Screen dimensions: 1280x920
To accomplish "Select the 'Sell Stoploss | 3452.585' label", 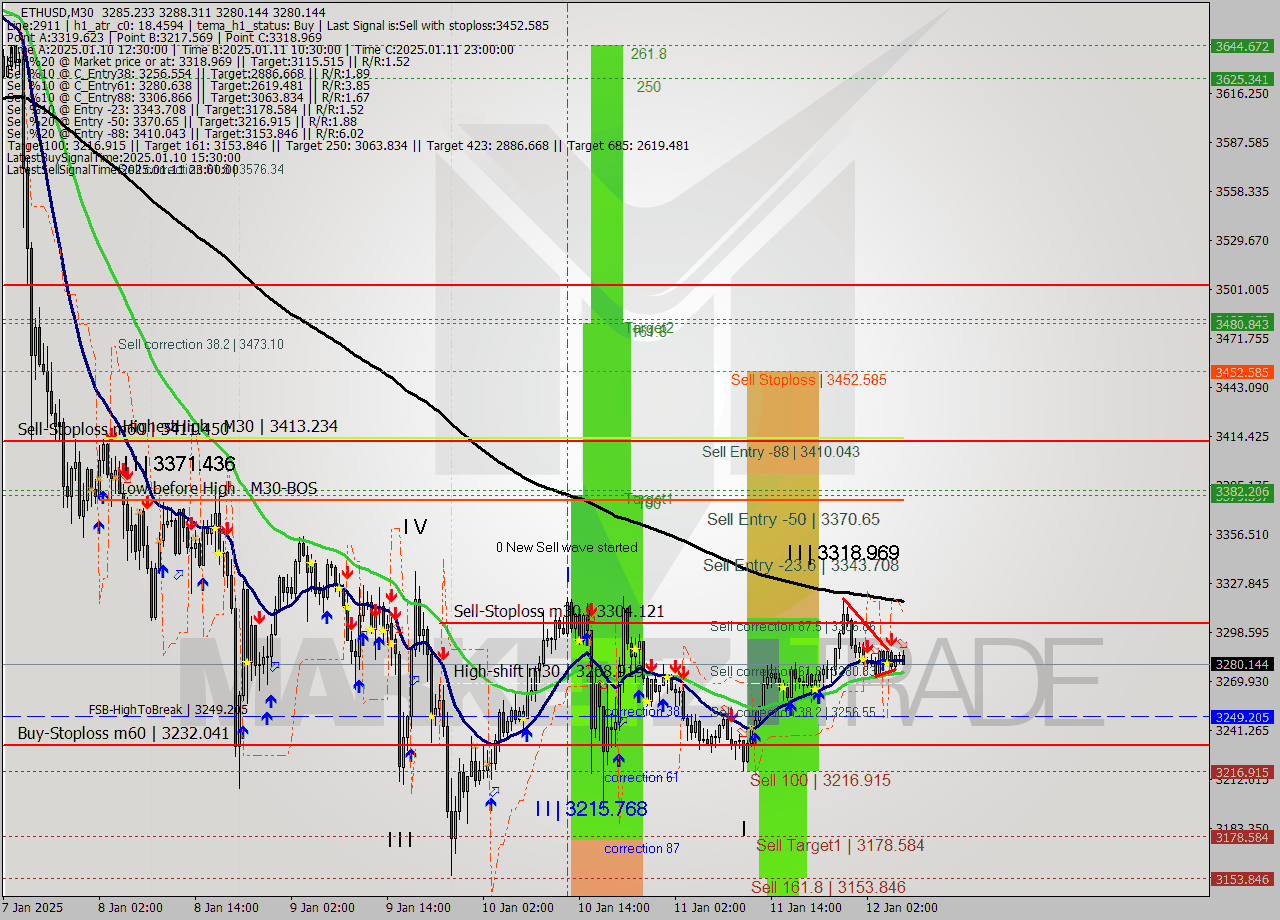I will [808, 379].
